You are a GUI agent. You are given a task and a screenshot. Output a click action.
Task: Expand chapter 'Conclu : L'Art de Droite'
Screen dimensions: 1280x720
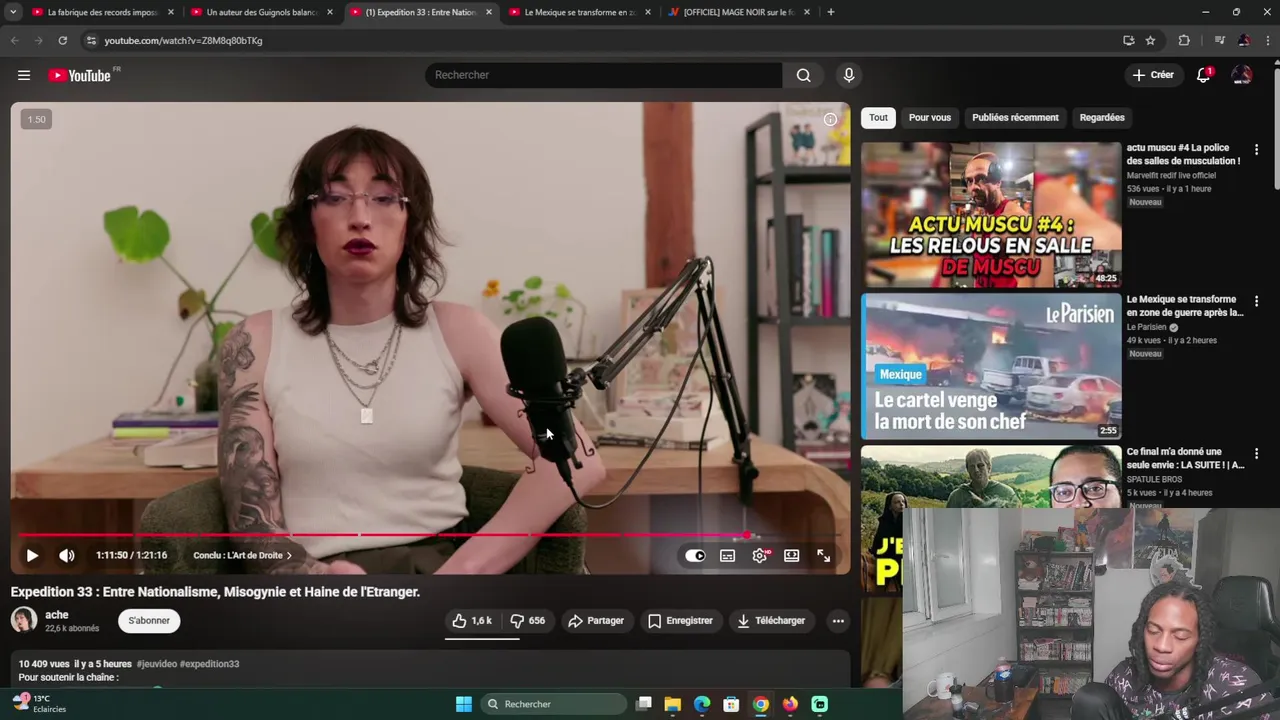243,555
